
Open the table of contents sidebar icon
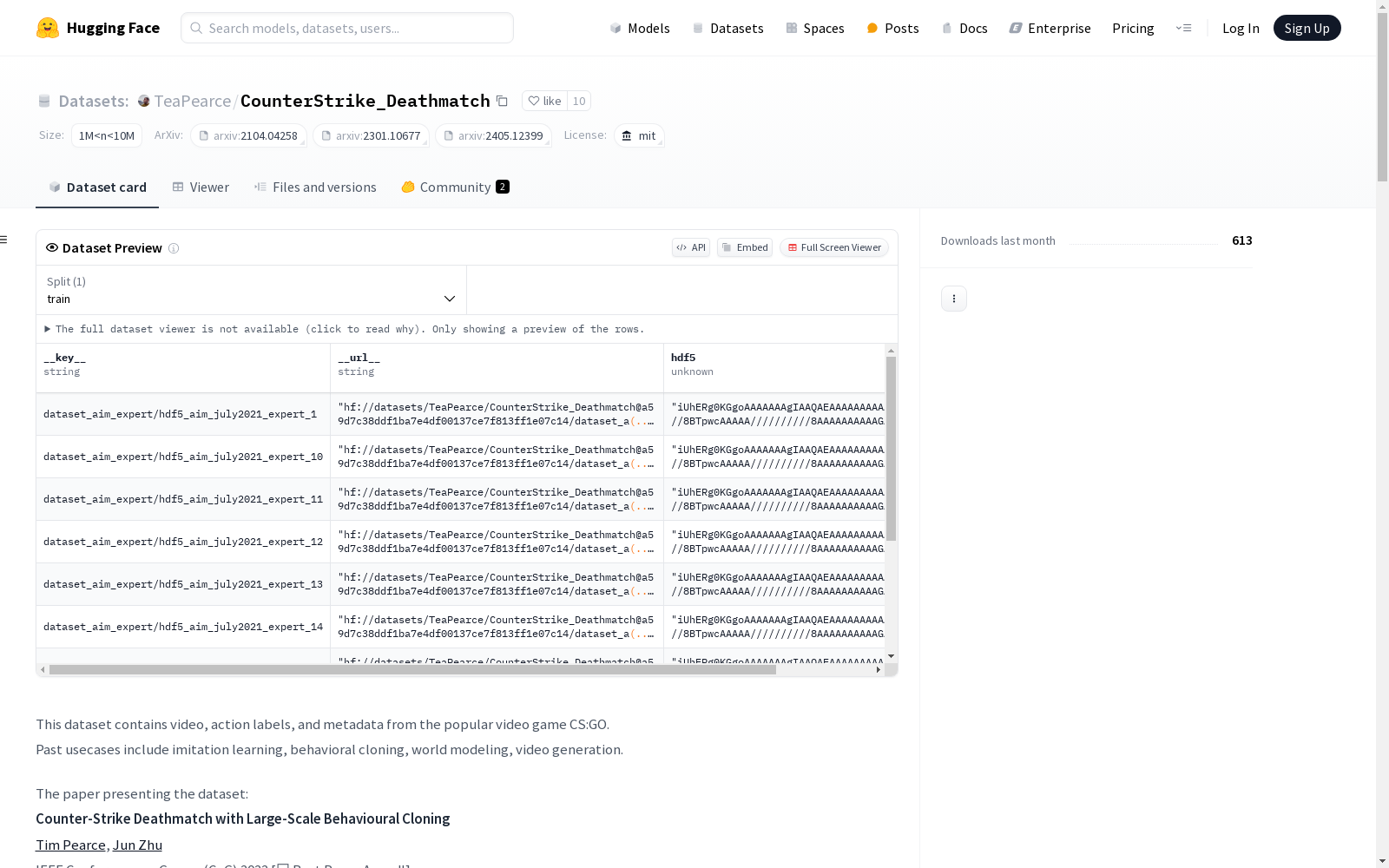coord(4,240)
